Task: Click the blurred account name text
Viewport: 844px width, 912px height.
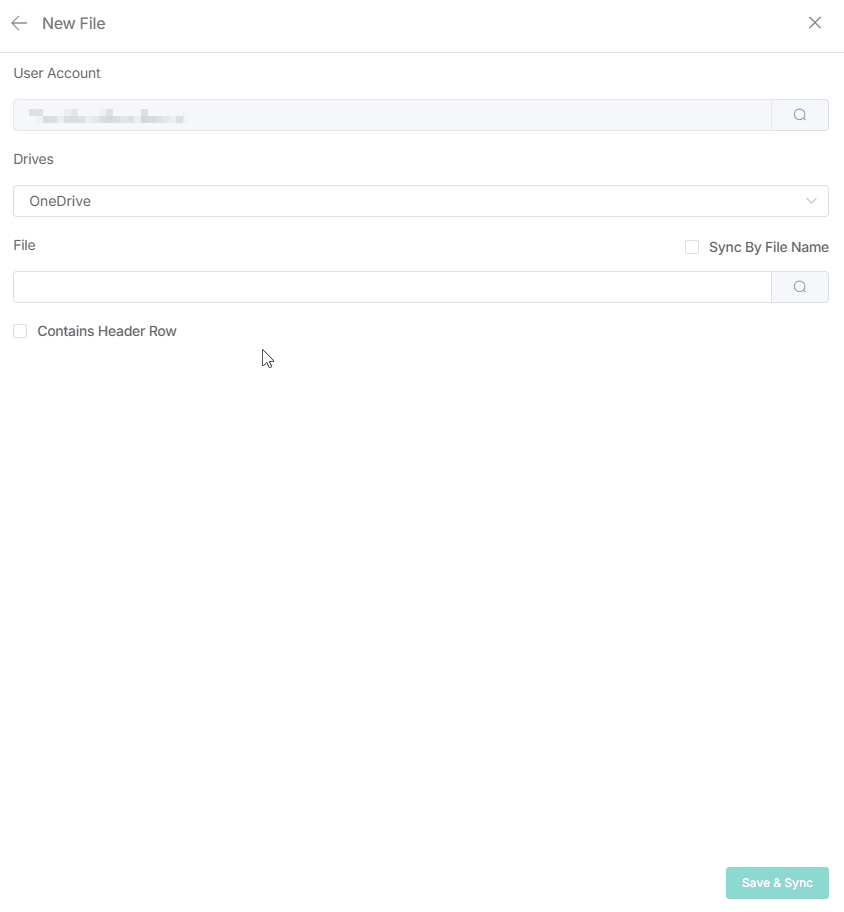Action: [x=106, y=116]
